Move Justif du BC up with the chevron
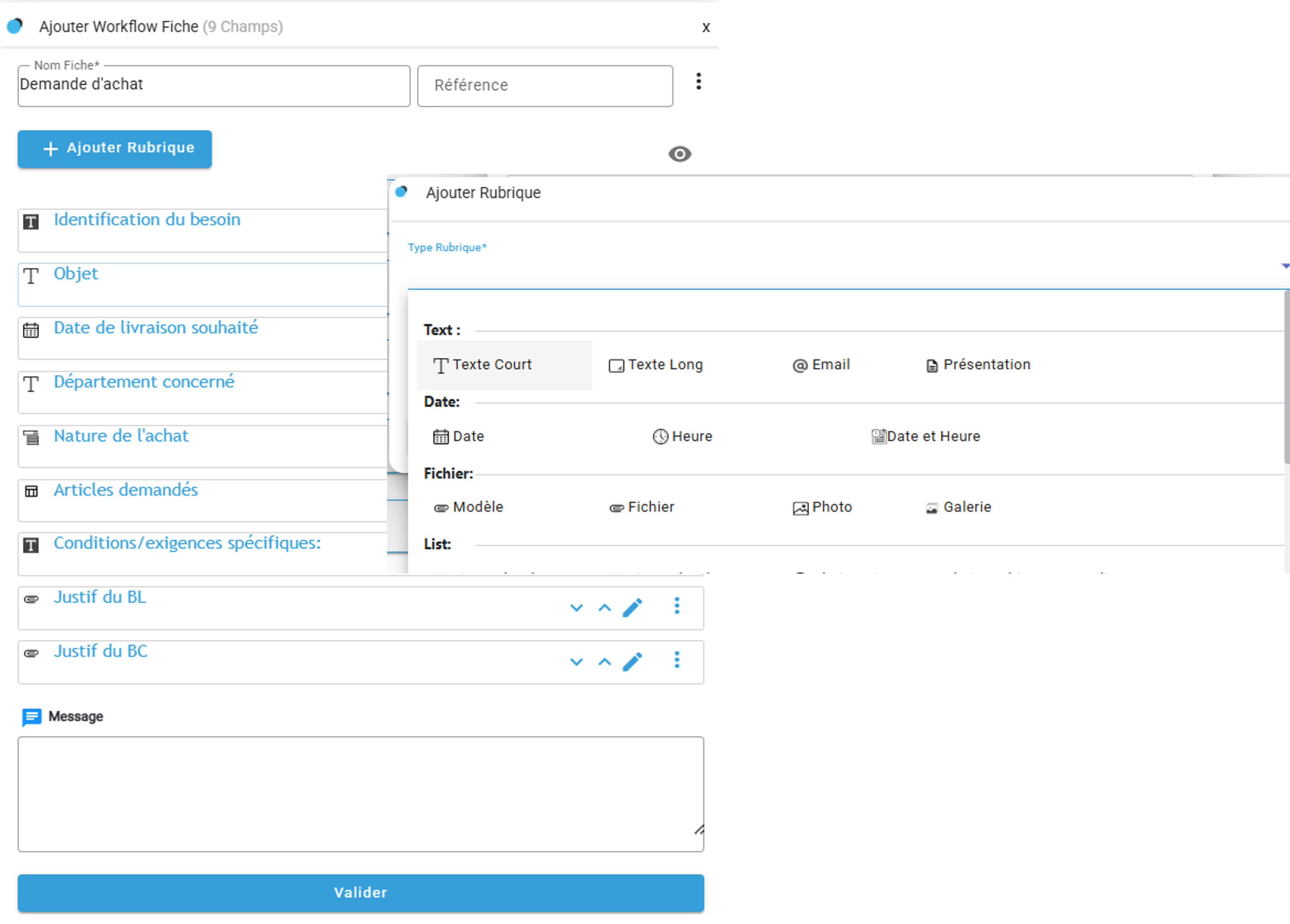Viewport: 1290px width, 924px height. pyautogui.click(x=605, y=662)
